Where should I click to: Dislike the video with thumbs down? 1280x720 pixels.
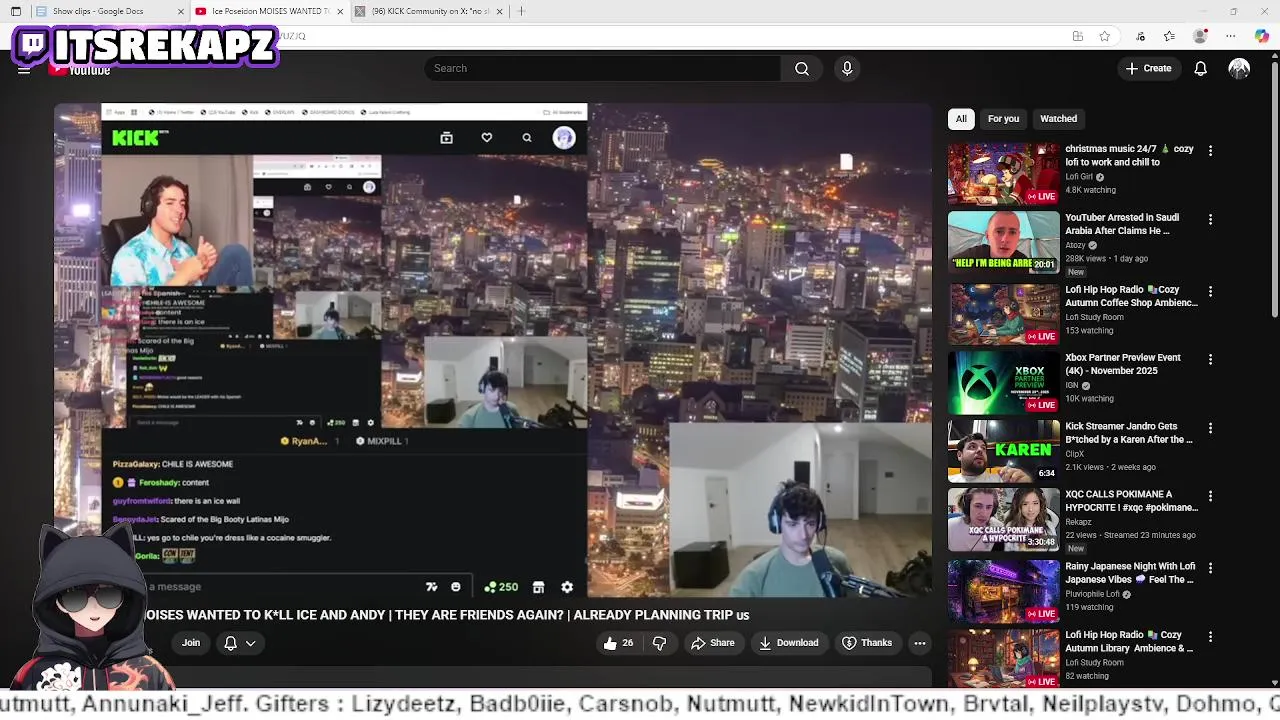tap(659, 643)
